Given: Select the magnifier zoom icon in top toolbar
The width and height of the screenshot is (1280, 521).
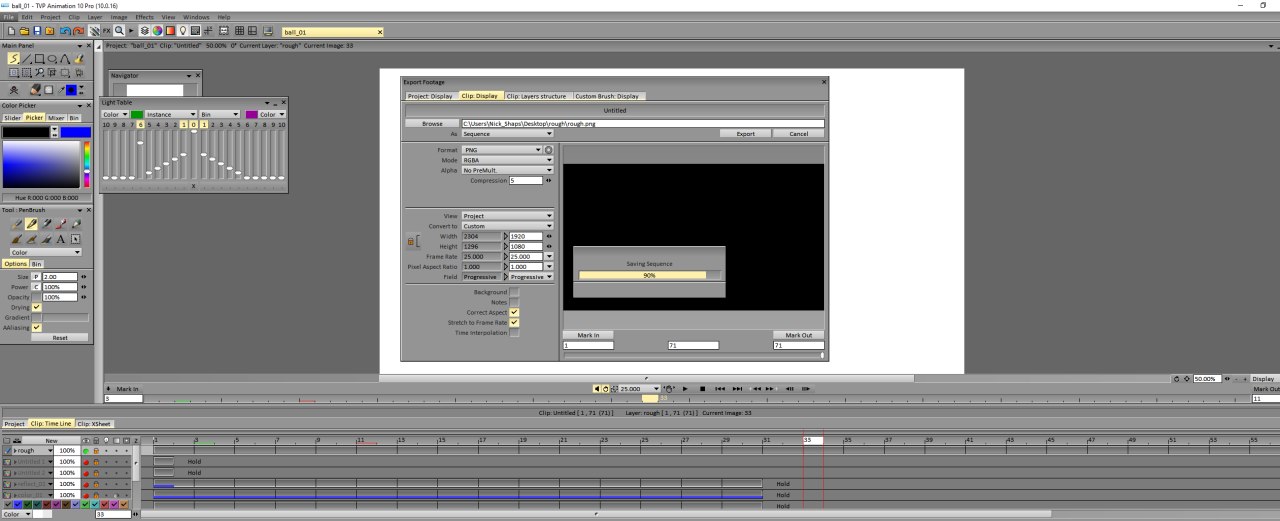Looking at the screenshot, I should click(x=119, y=31).
